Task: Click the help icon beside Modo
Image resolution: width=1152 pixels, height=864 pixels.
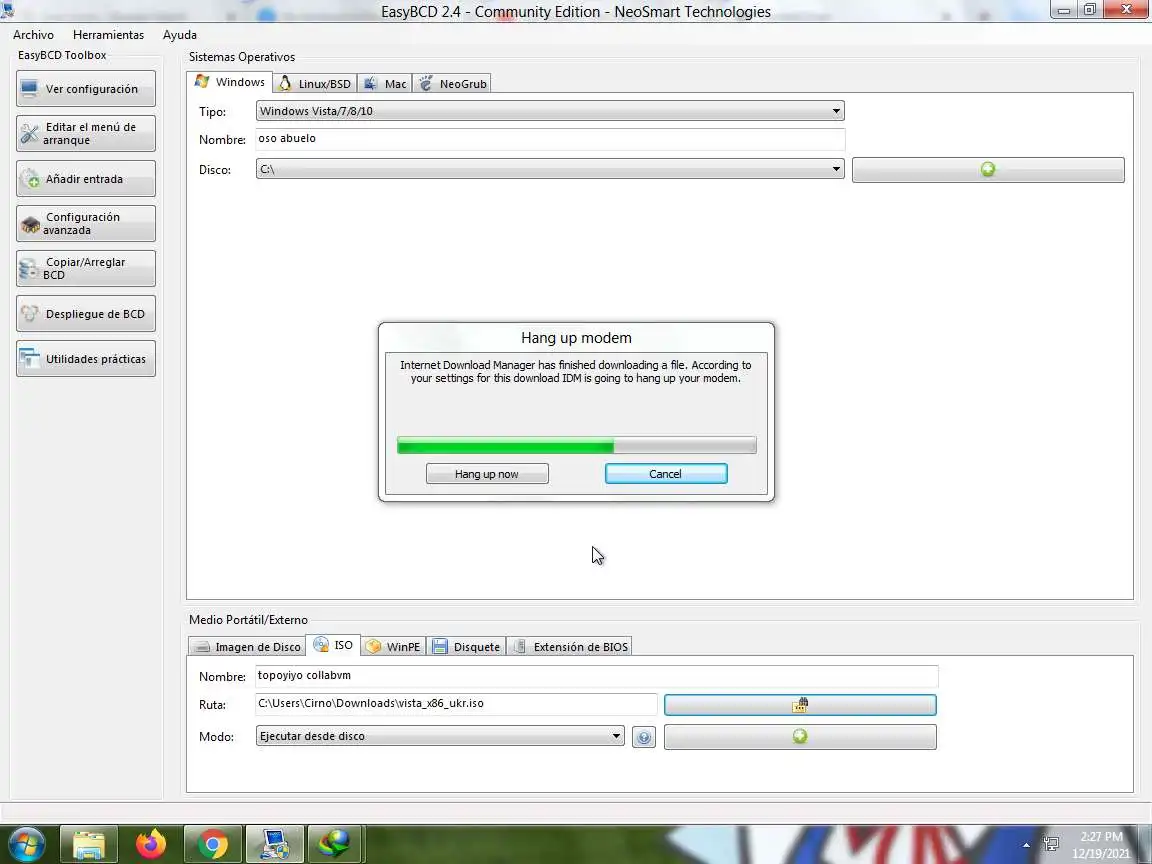Action: pyautogui.click(x=644, y=737)
